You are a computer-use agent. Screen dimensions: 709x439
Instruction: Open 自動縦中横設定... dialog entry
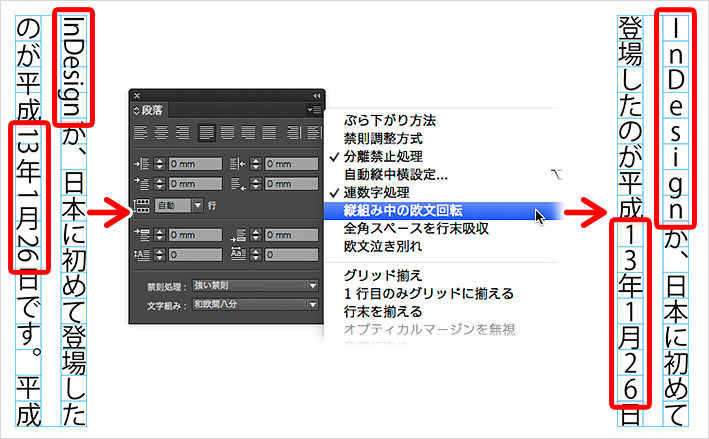point(396,175)
